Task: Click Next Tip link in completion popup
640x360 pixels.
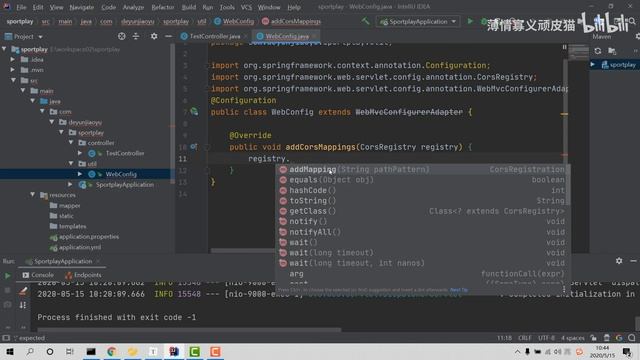Action: pos(459,290)
